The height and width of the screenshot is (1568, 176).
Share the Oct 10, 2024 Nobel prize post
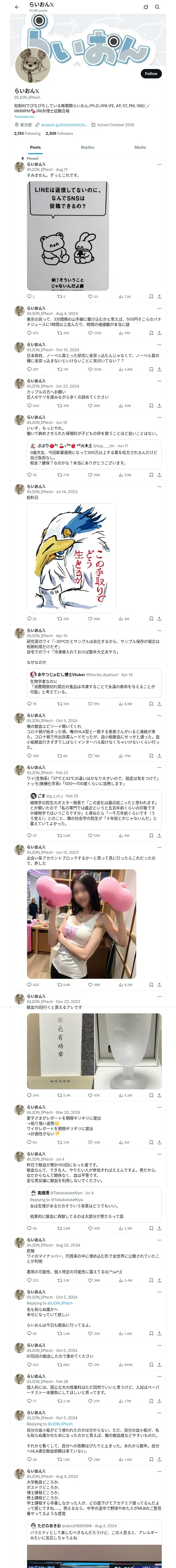(x=159, y=369)
